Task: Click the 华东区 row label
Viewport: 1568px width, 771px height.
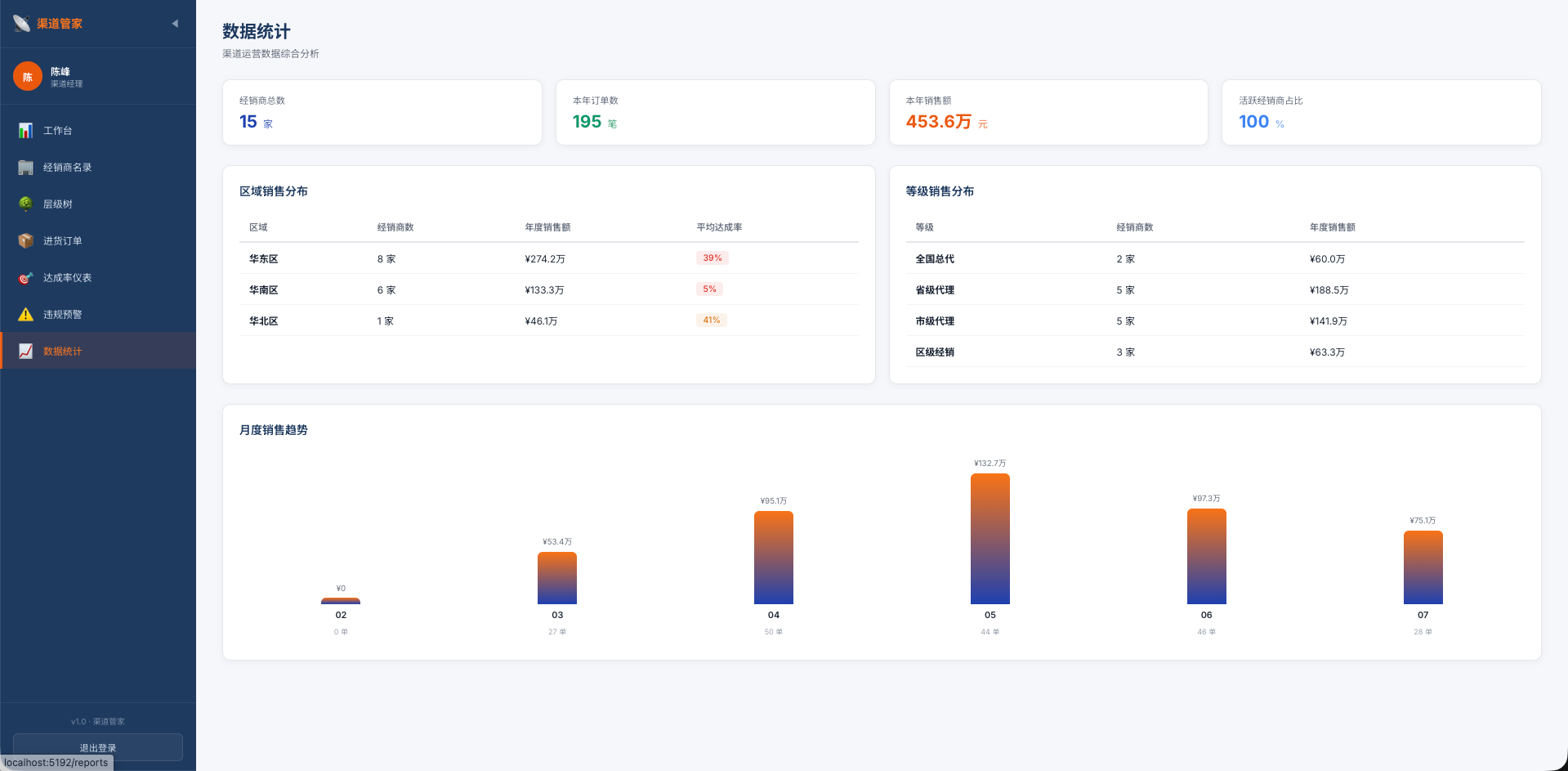Action: click(x=264, y=259)
